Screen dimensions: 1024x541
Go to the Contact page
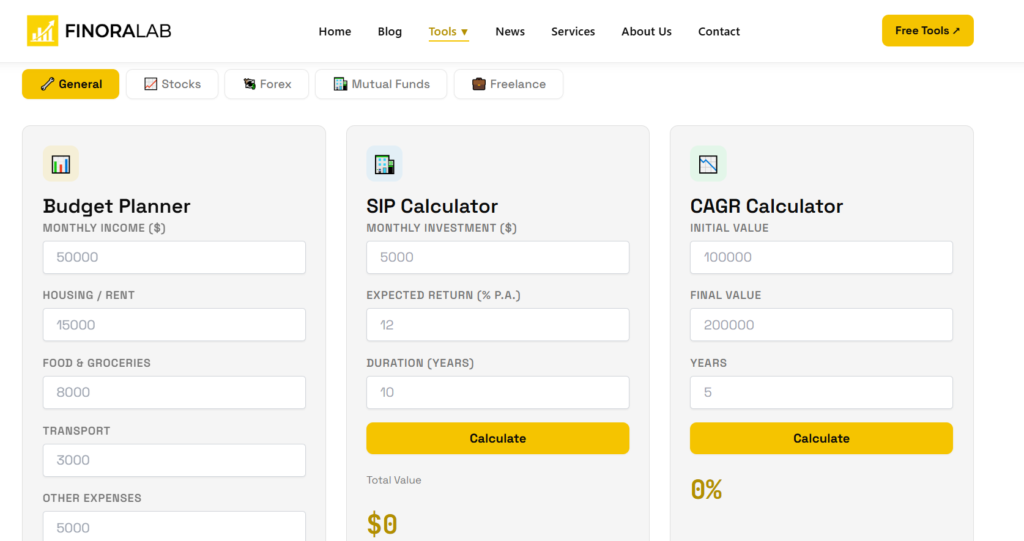point(719,31)
